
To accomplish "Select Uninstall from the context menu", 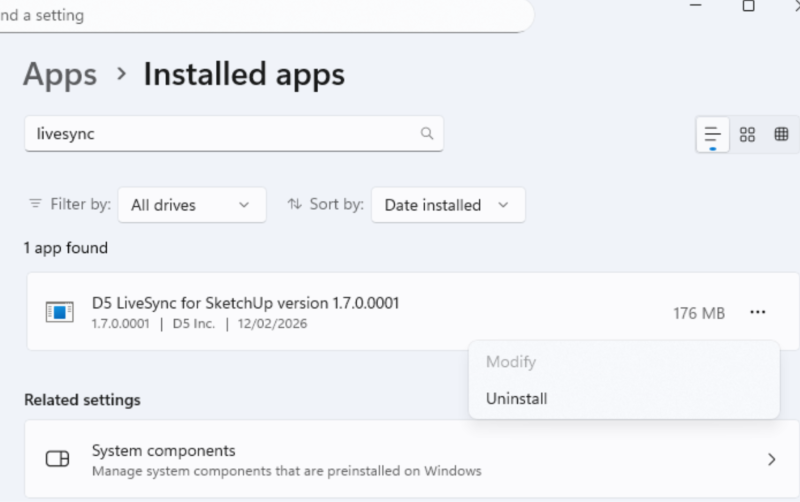I will 516,398.
